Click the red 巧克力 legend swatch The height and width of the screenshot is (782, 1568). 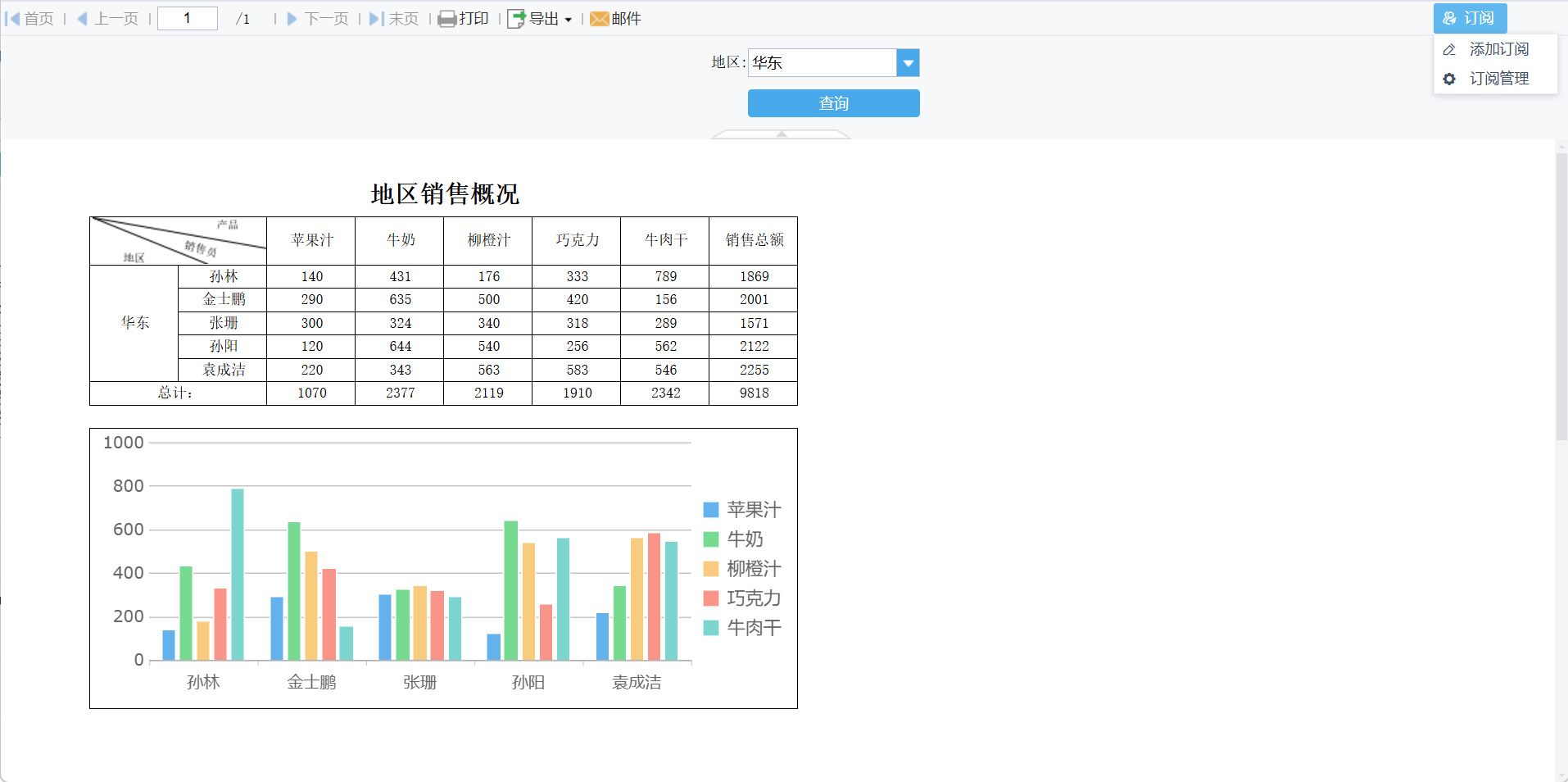[711, 598]
